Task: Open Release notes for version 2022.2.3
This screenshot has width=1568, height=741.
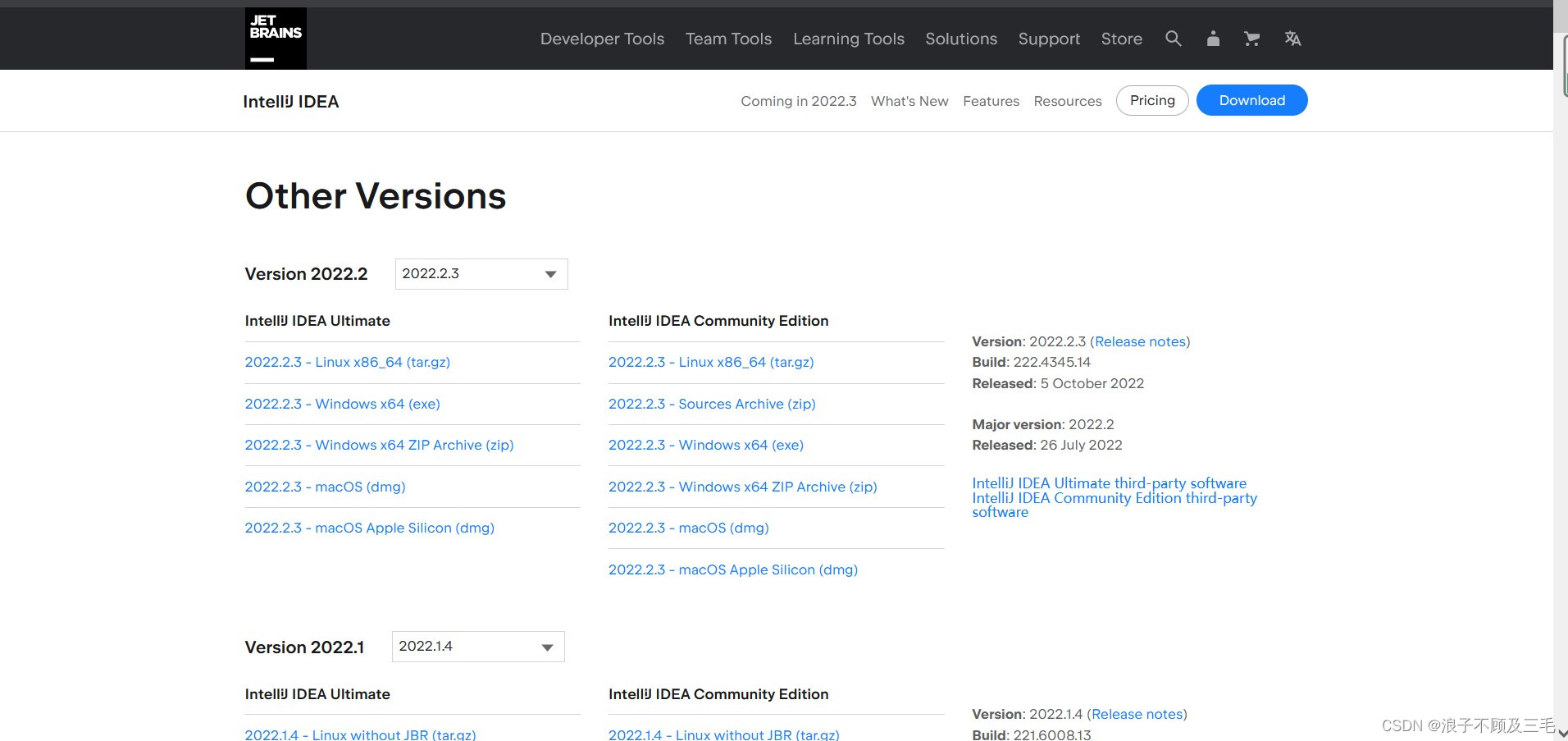Action: [1140, 341]
